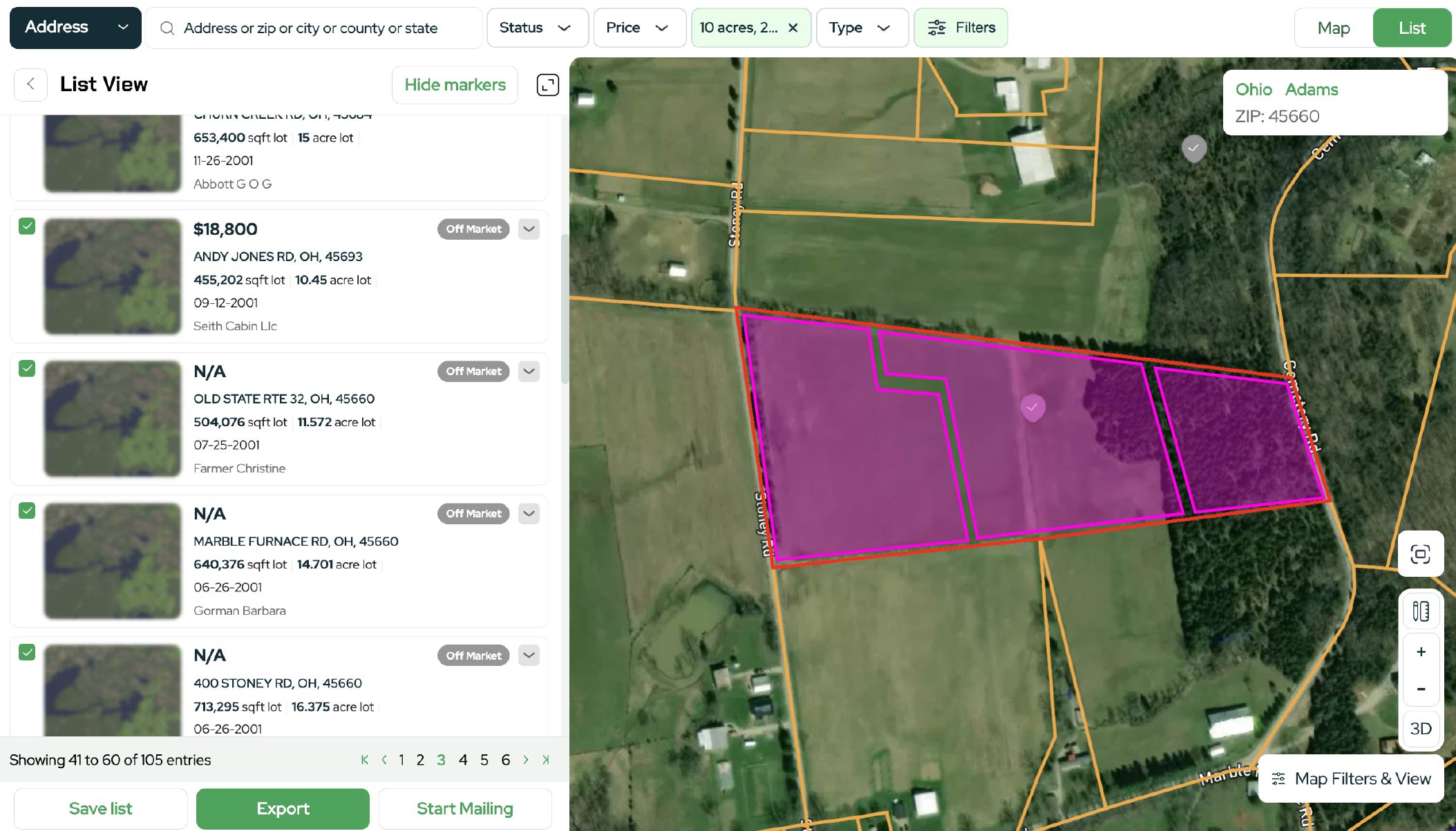Viewport: 1456px width, 831px height.
Task: Uncheck the Marble Furnace Rd listing checkbox
Action: click(x=27, y=511)
